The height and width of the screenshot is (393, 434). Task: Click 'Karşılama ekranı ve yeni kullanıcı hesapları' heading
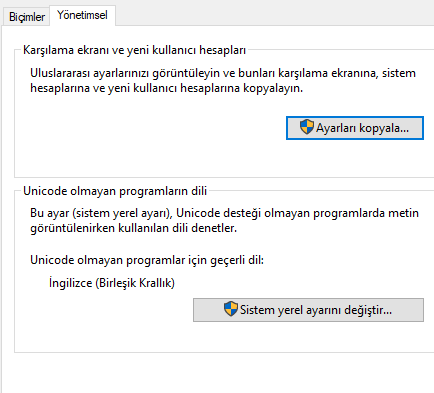[134, 50]
